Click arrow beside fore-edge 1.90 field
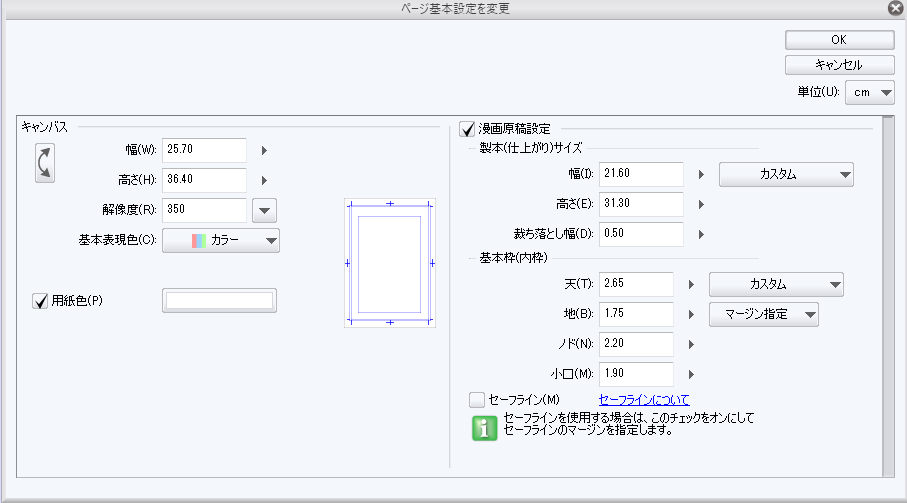 pos(691,374)
